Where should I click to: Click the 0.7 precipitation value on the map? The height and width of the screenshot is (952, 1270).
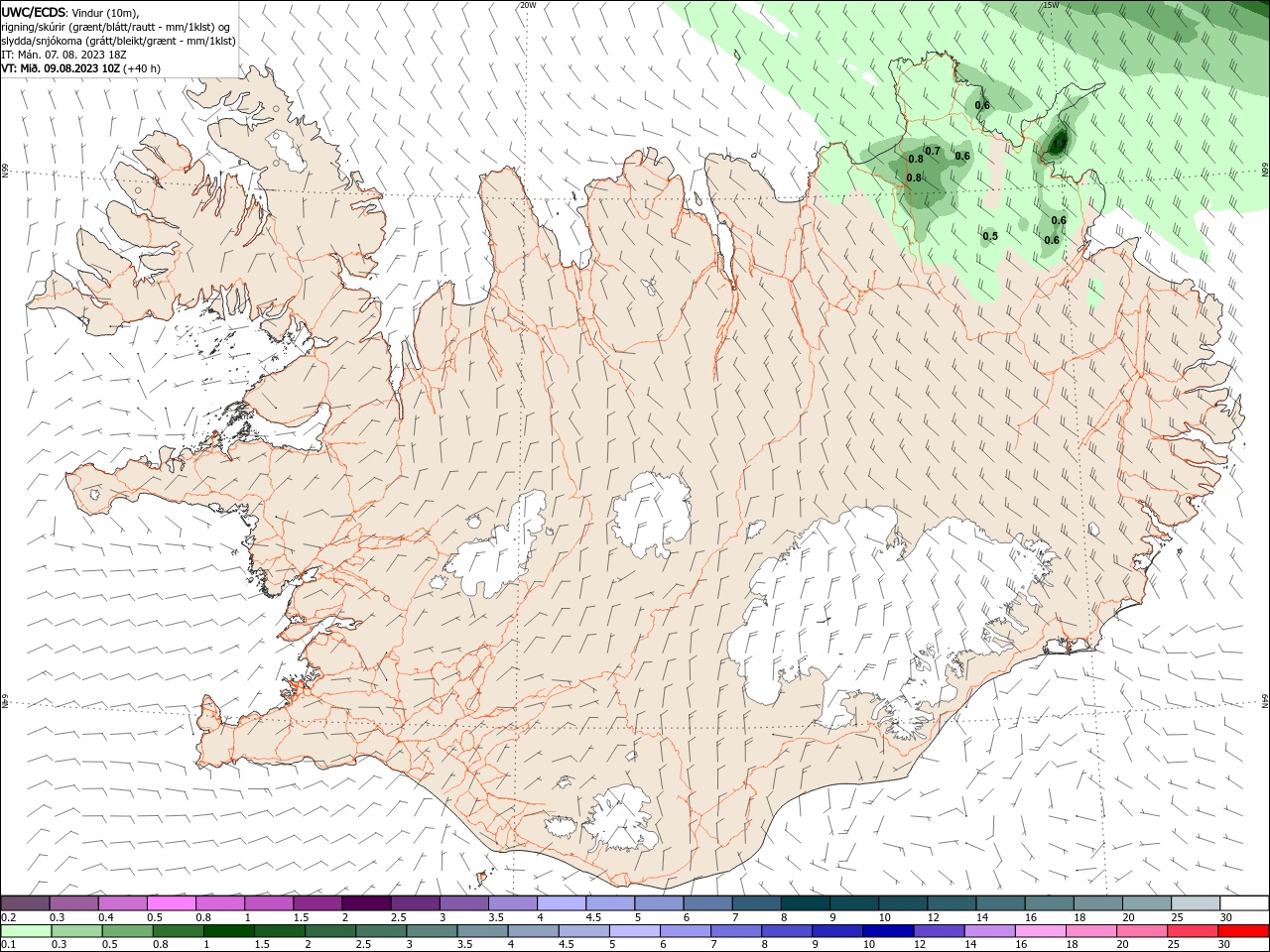[x=933, y=151]
